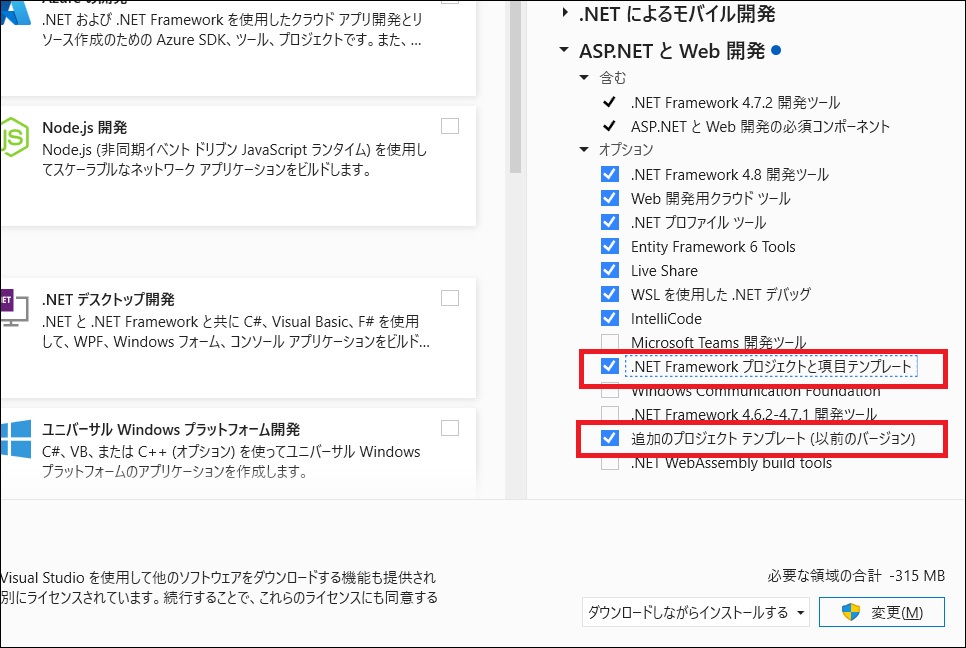
Task: Click the Node.js workload logo icon
Action: pyautogui.click(x=14, y=137)
